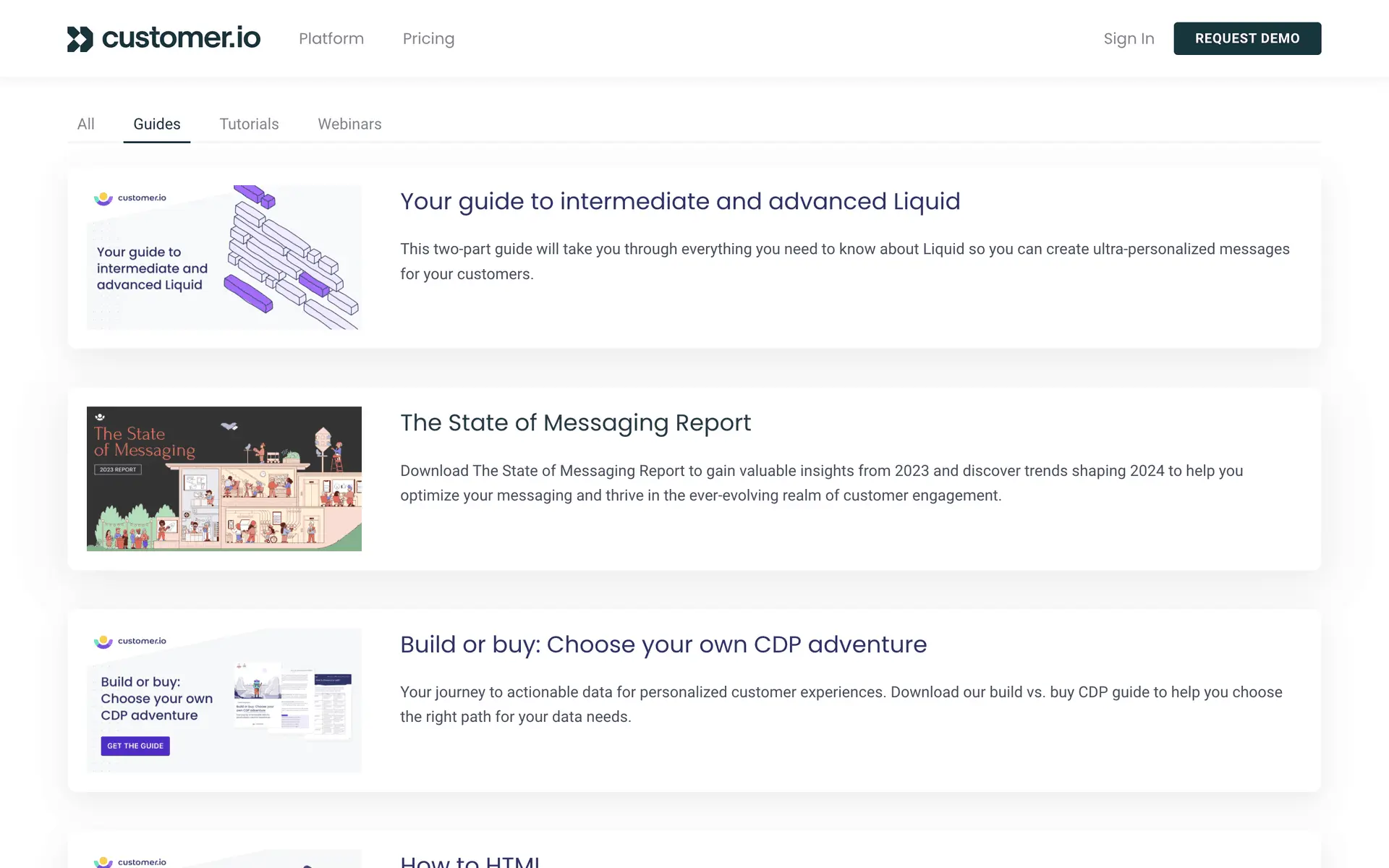Open the Liquid guide thumbnail image
The width and height of the screenshot is (1389, 868).
coord(224,258)
